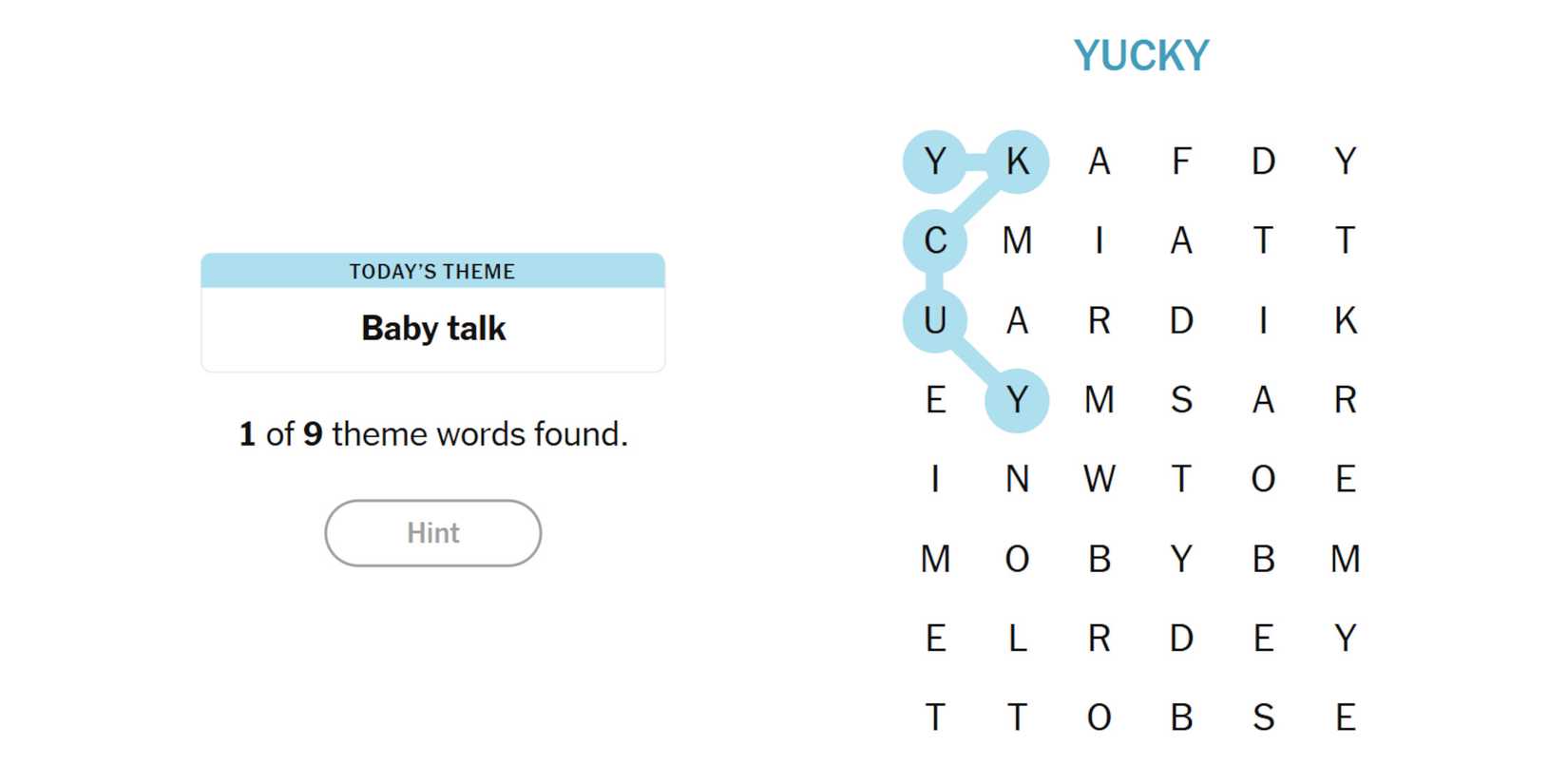
Task: Select the letter W in the grid
Action: (x=1100, y=479)
